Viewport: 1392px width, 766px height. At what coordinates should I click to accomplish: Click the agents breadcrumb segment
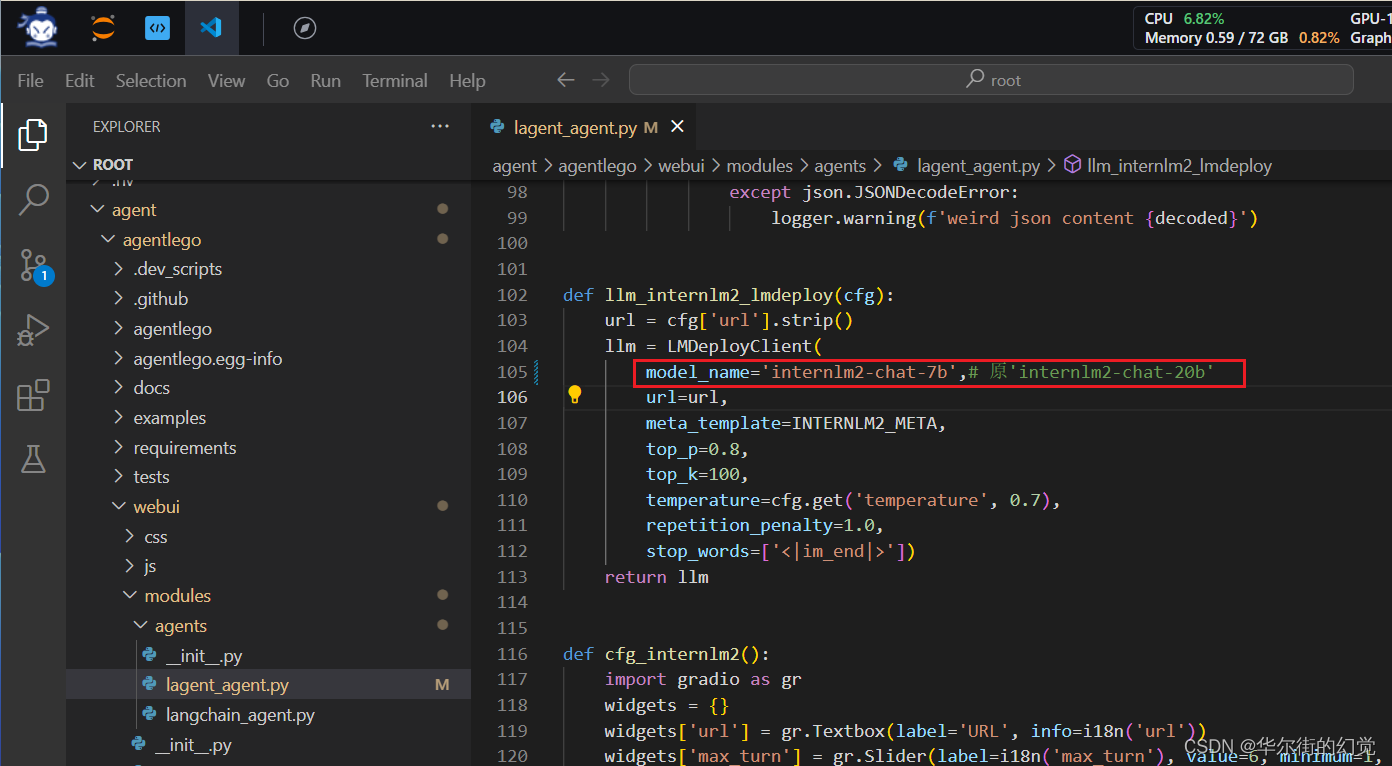click(x=840, y=166)
